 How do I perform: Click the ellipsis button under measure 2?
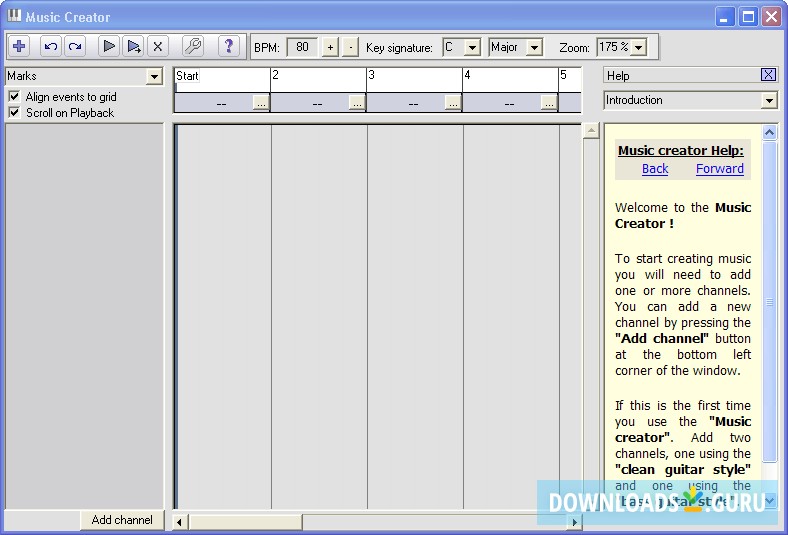pos(357,103)
